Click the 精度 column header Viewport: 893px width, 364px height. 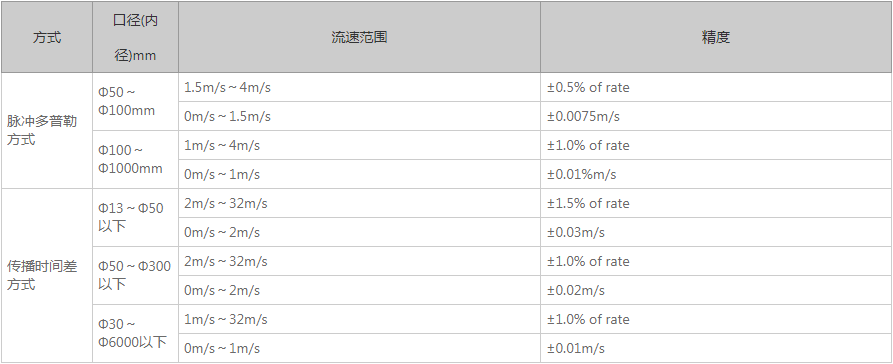click(716, 37)
